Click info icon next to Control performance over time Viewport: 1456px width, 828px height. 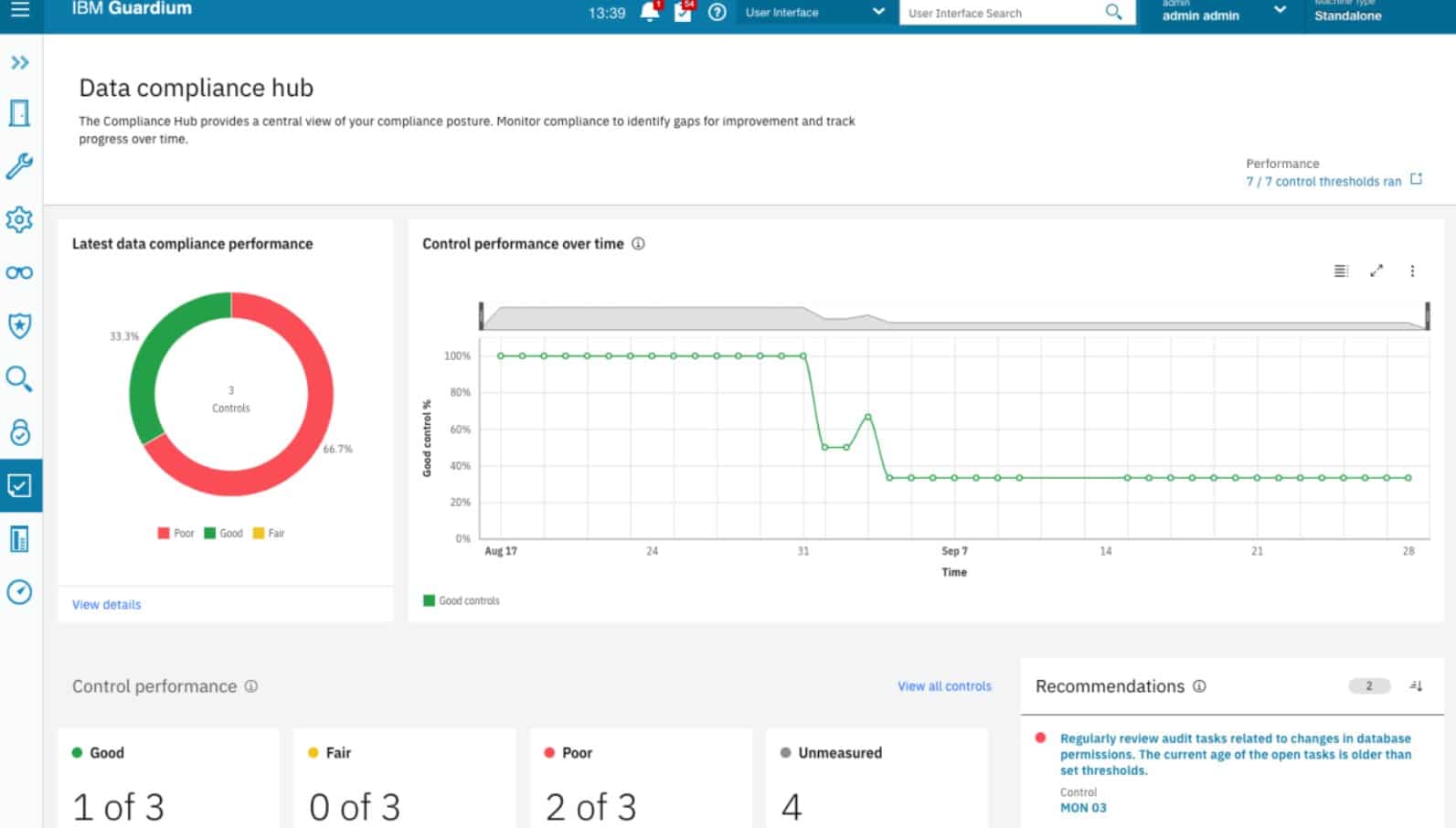click(638, 243)
